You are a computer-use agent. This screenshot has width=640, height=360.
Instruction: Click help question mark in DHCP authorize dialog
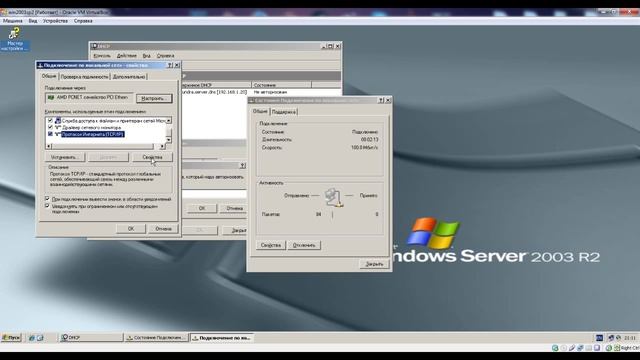click(x=242, y=165)
